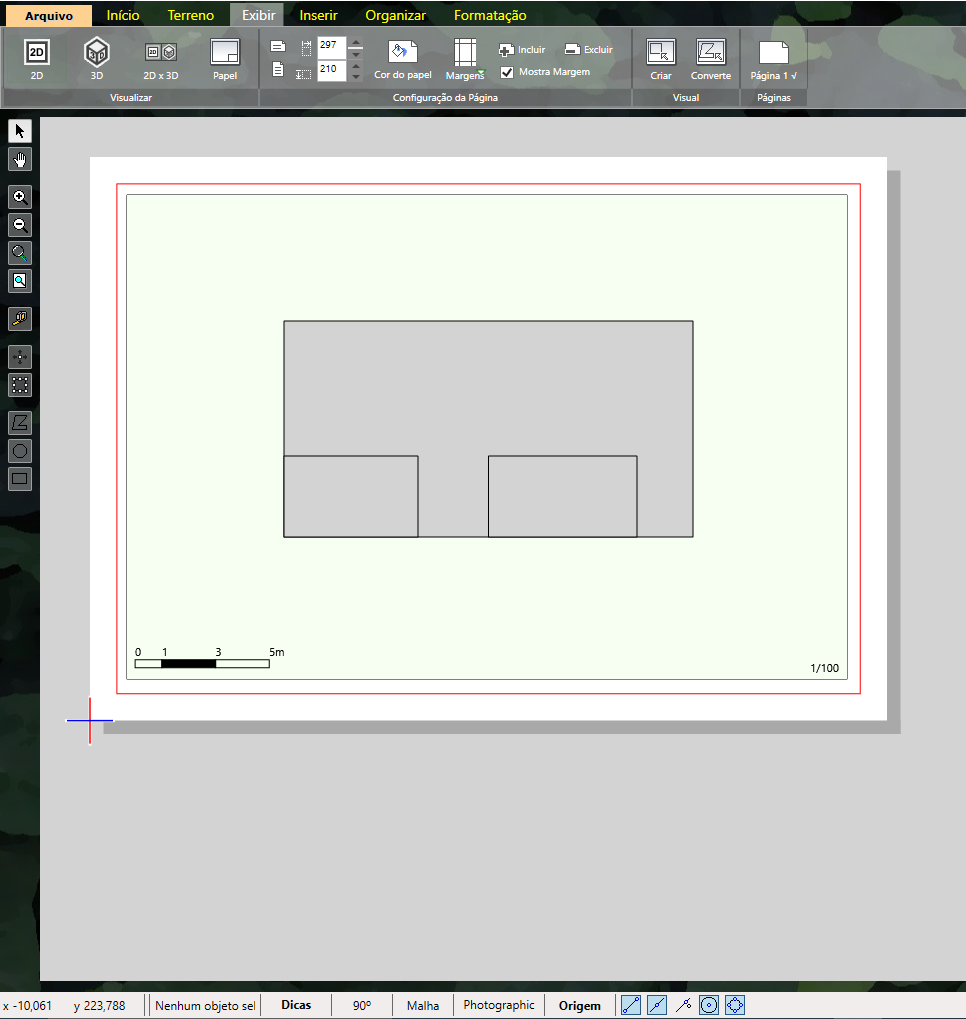Activate the pan hand tool
The width and height of the screenshot is (966, 1019).
[20, 159]
